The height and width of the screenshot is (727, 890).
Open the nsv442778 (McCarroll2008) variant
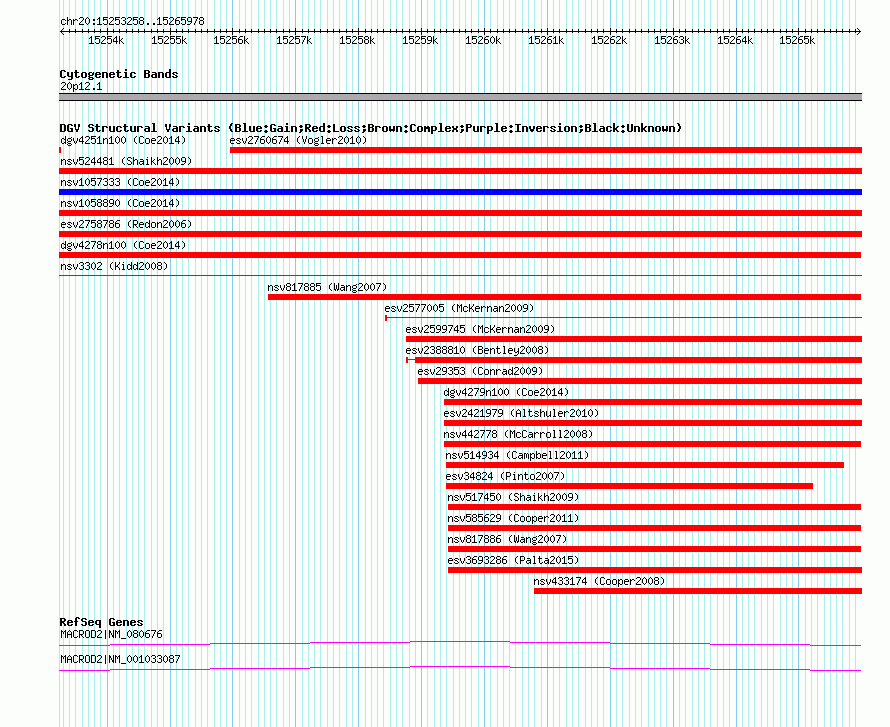pos(518,434)
